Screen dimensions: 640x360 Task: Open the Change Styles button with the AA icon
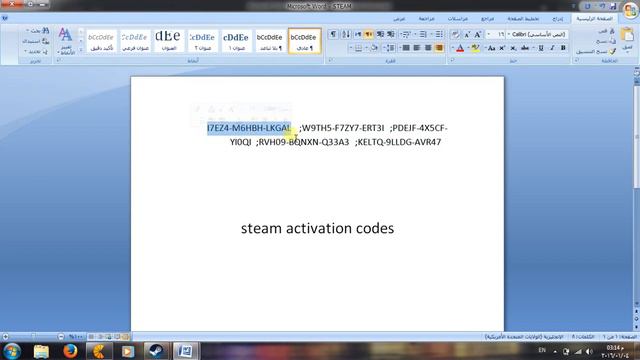[65, 41]
